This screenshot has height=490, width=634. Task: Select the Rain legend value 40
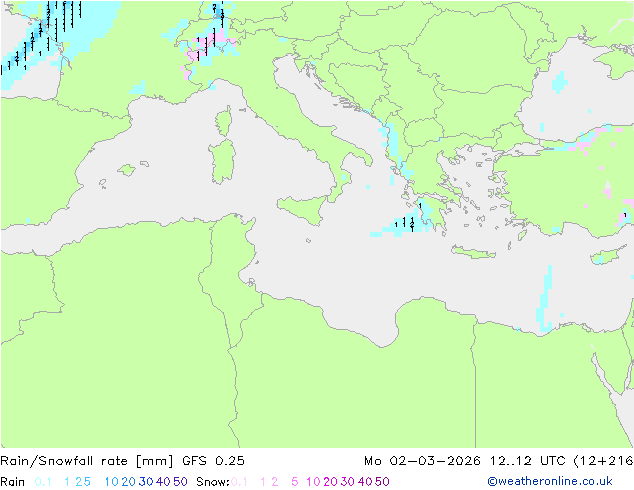coord(163,482)
